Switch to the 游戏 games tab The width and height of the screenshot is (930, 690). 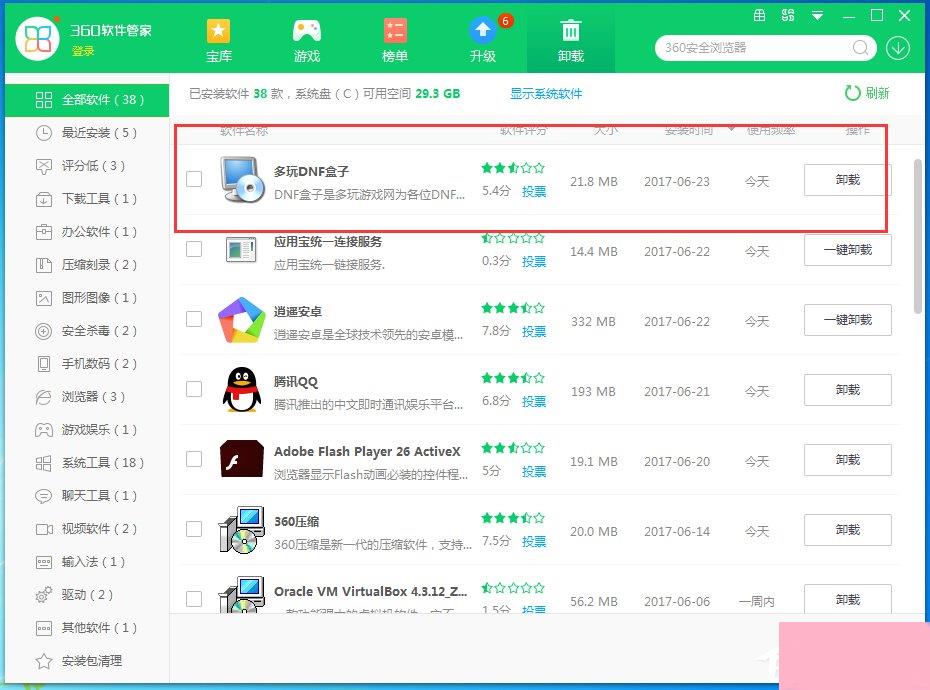(307, 40)
